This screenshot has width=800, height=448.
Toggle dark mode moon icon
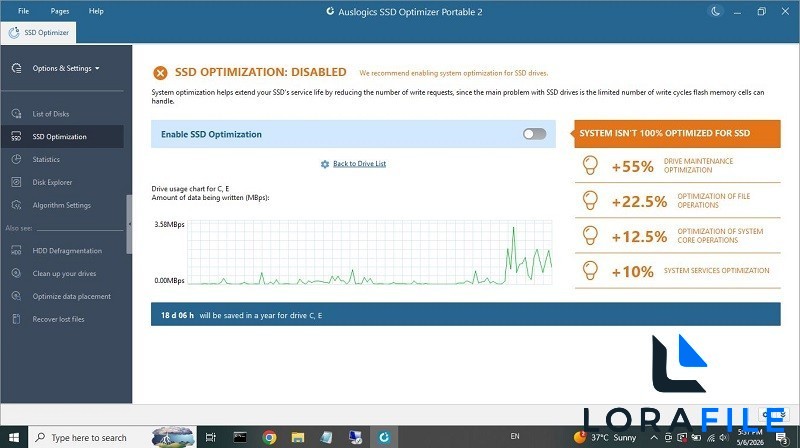[716, 11]
